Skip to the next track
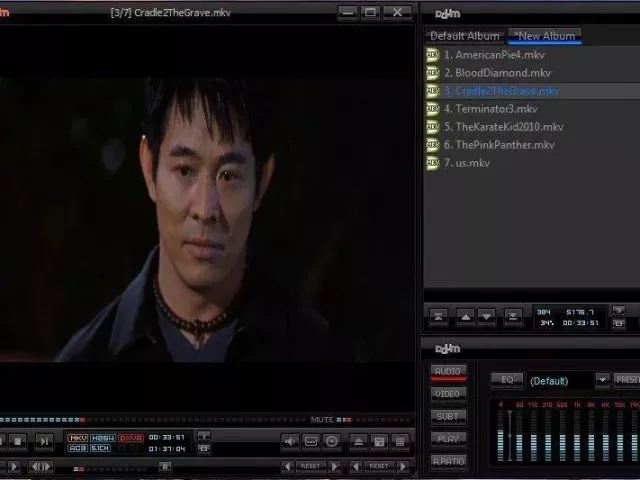This screenshot has width=640, height=480. pos(44,440)
